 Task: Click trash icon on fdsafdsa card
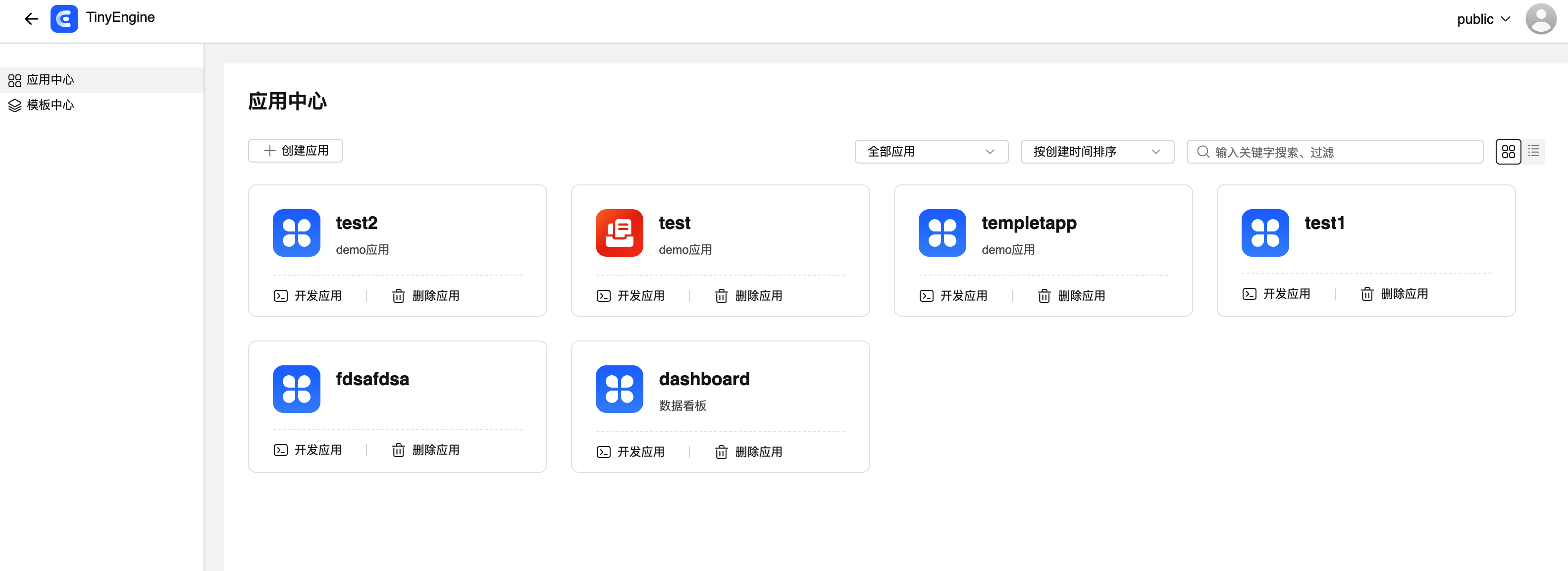[398, 451]
